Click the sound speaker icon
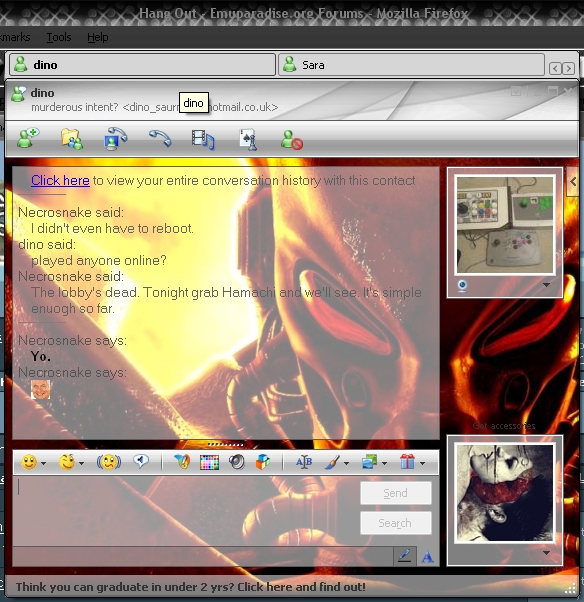584x602 pixels. point(237,462)
